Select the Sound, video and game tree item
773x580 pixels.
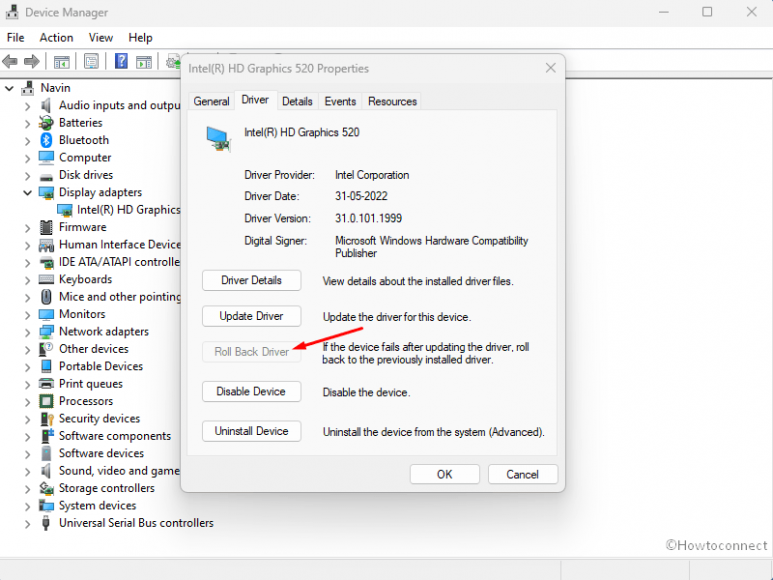tap(119, 471)
